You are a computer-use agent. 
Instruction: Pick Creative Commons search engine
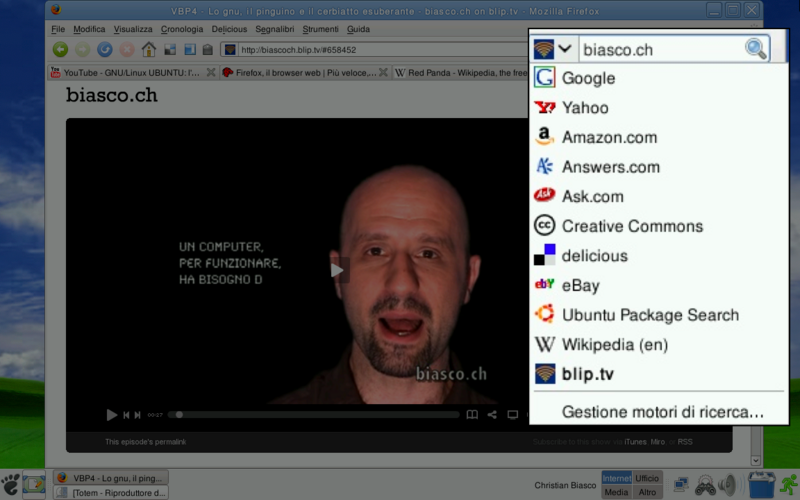(x=658, y=226)
